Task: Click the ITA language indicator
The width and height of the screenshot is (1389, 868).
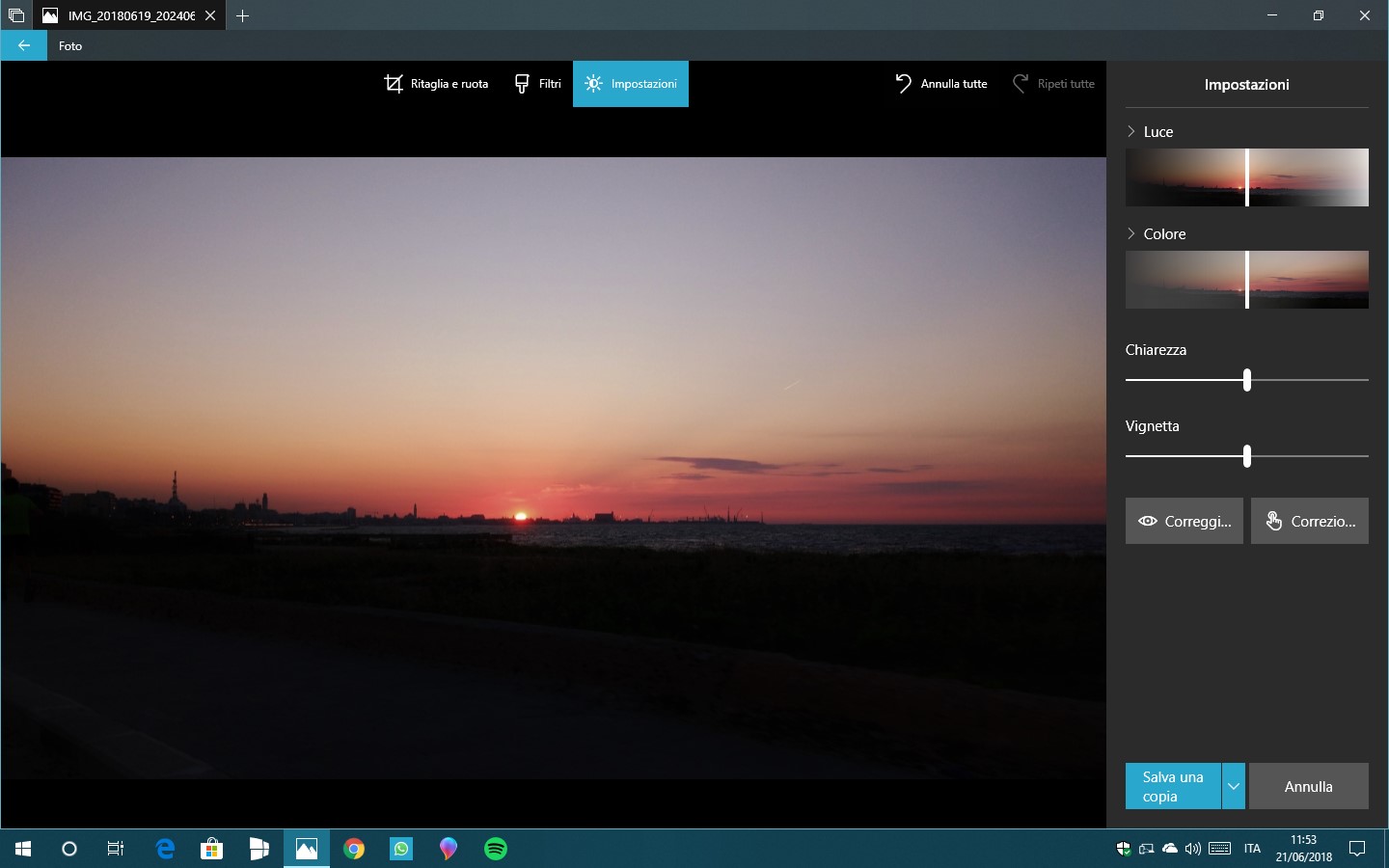Action: click(1252, 849)
